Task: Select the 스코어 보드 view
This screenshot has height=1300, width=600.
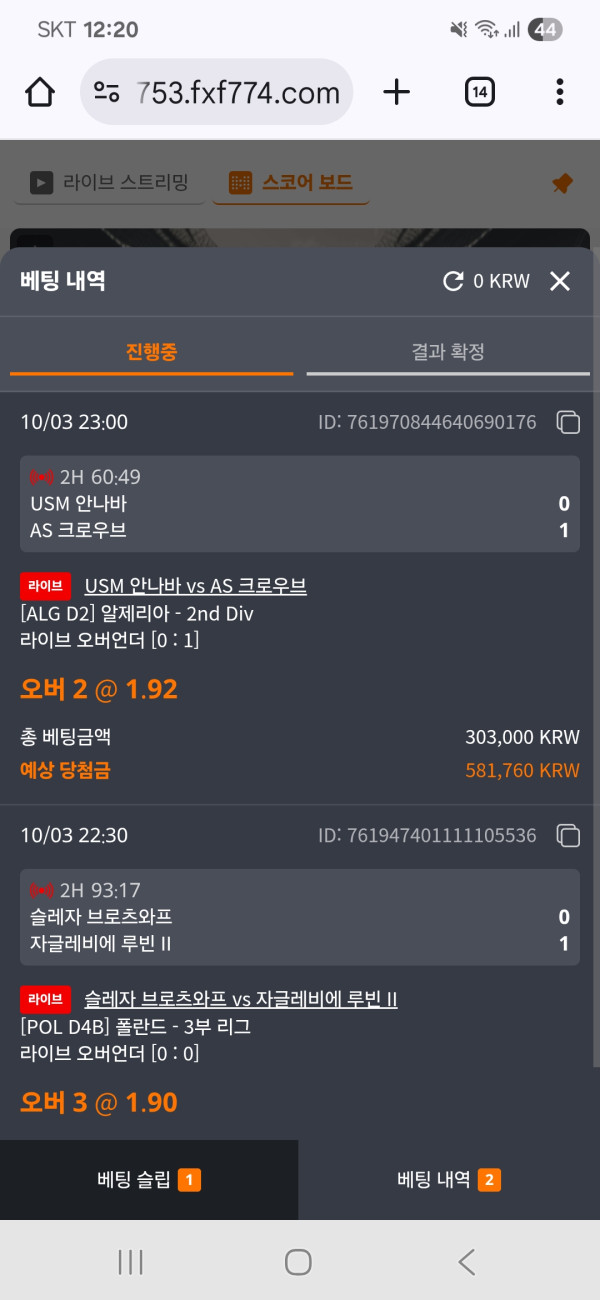Action: point(291,183)
